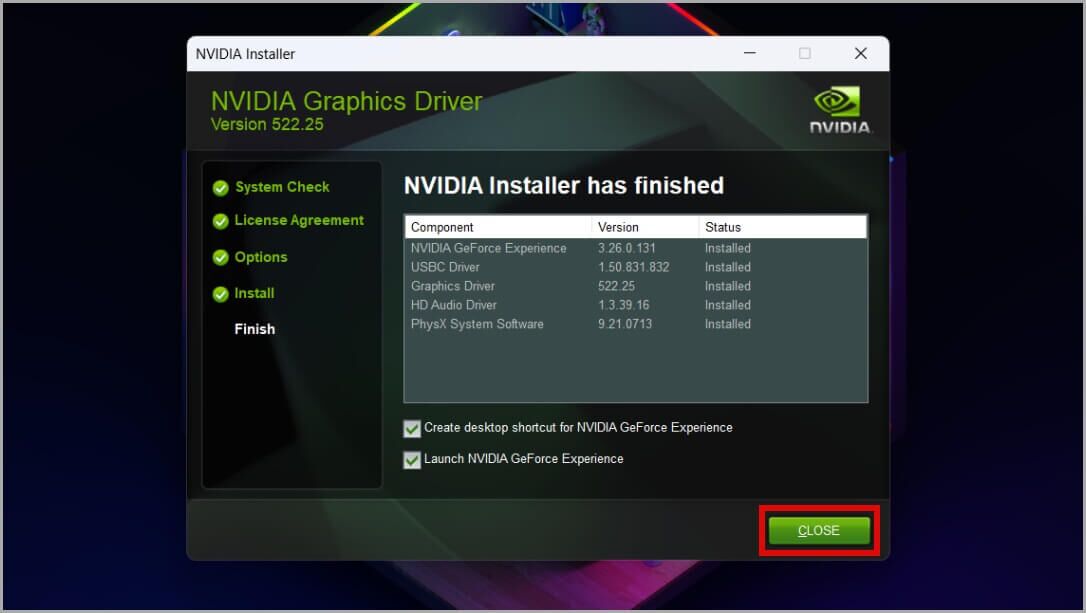This screenshot has height=613, width=1086.
Task: Select the Finish step label
Action: point(255,329)
